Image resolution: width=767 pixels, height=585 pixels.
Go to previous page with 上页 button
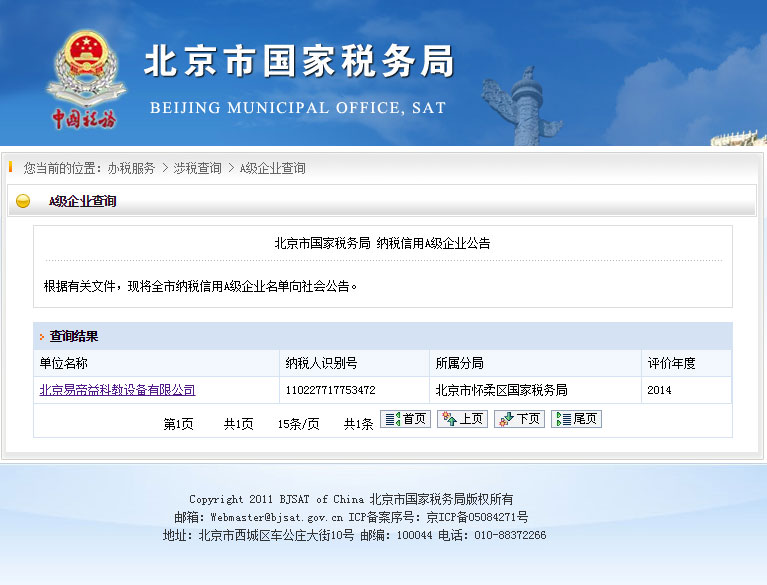462,419
